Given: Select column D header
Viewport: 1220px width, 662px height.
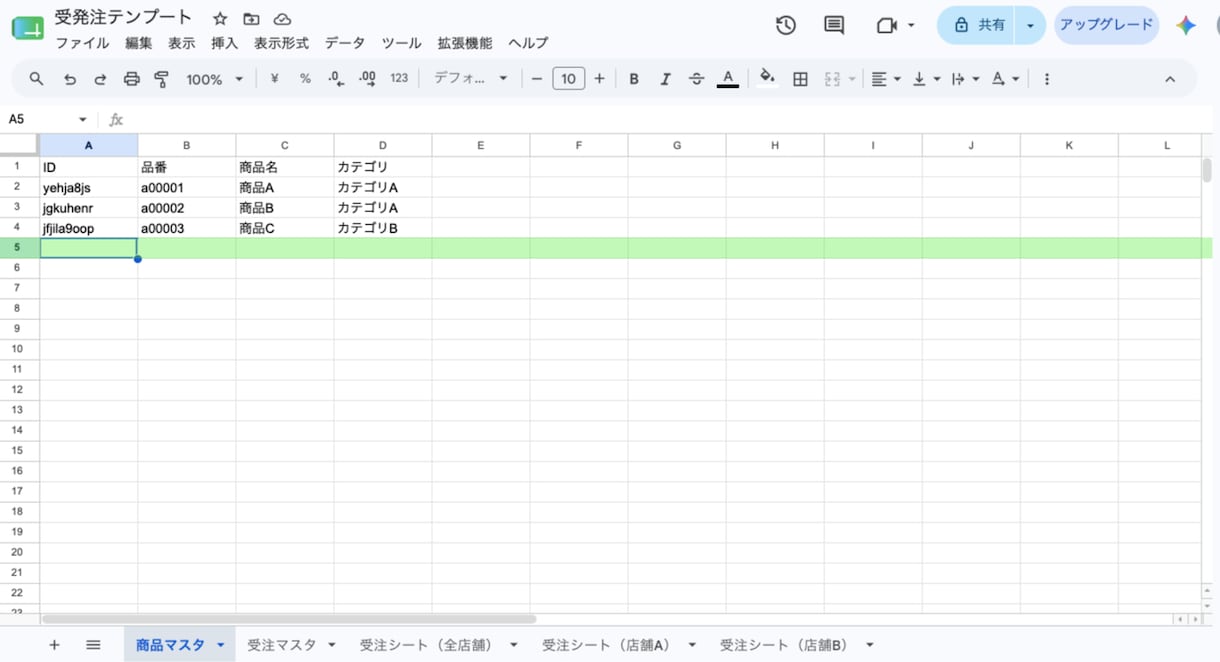Looking at the screenshot, I should click(383, 145).
